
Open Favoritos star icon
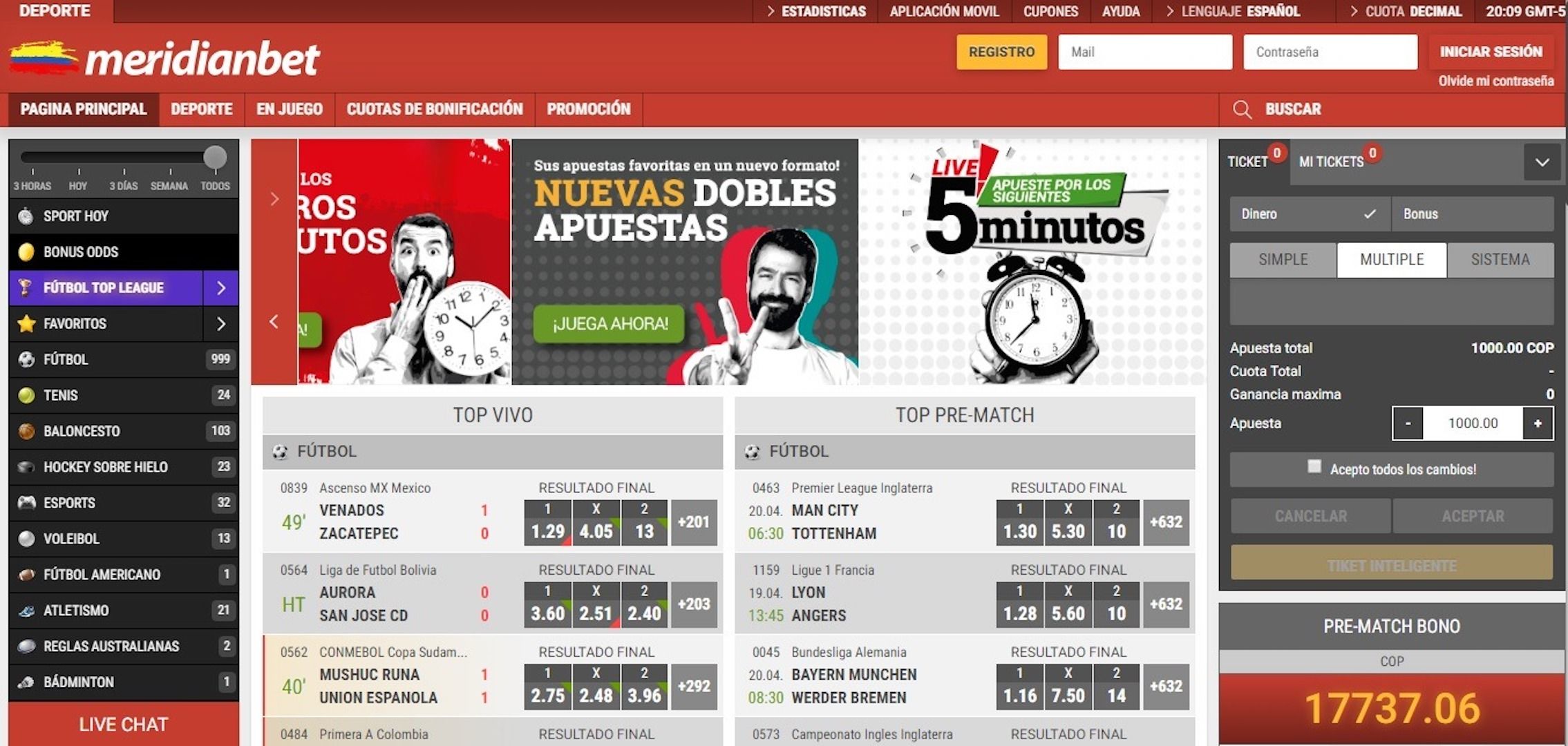26,323
